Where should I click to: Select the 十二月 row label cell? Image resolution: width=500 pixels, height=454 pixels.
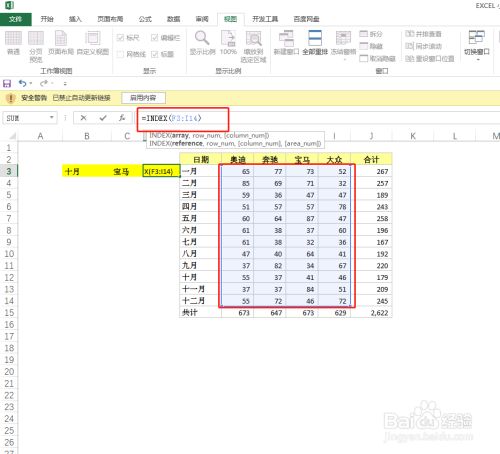(x=200, y=301)
